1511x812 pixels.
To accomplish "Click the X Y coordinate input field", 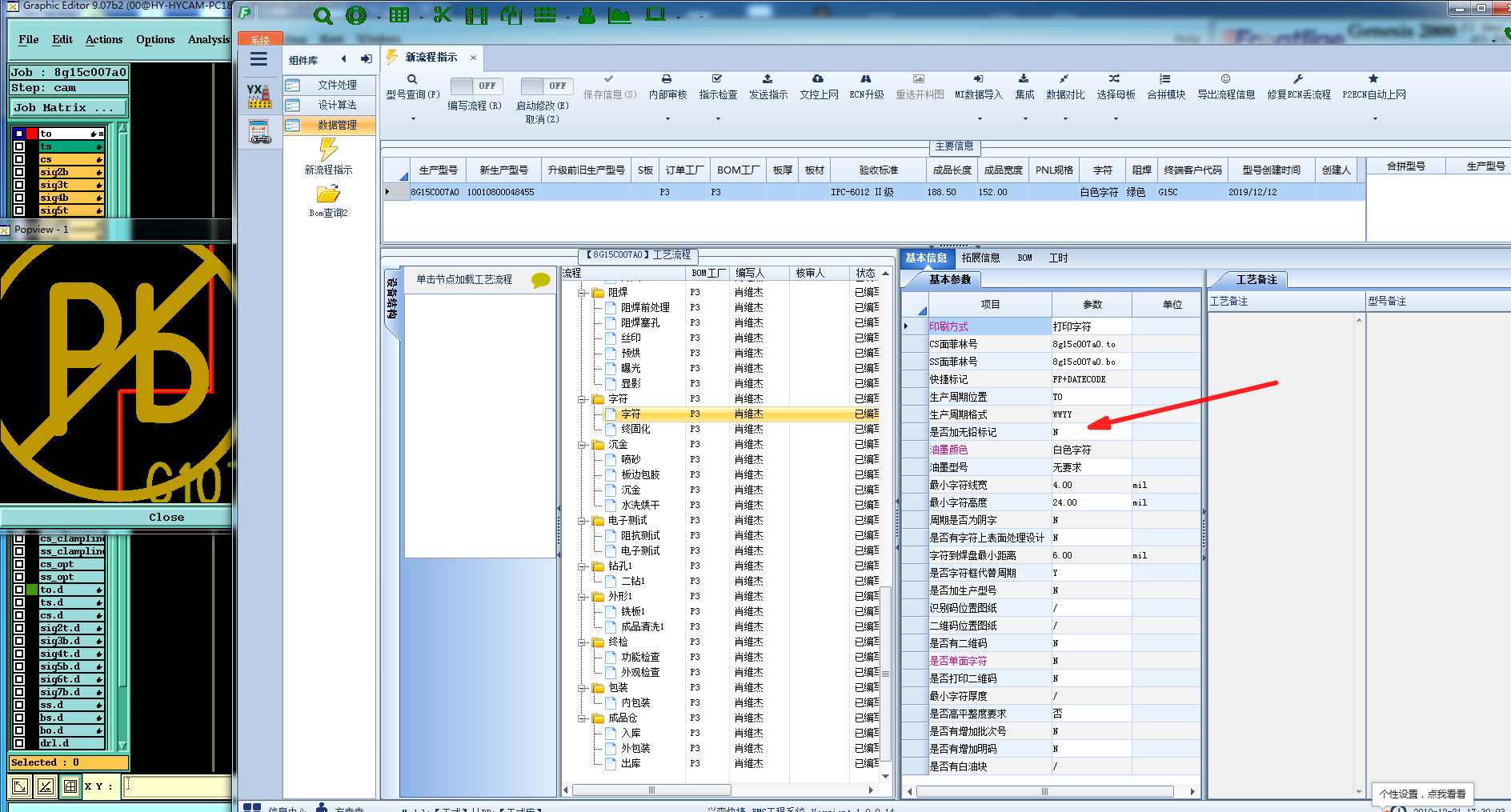I will [x=178, y=786].
